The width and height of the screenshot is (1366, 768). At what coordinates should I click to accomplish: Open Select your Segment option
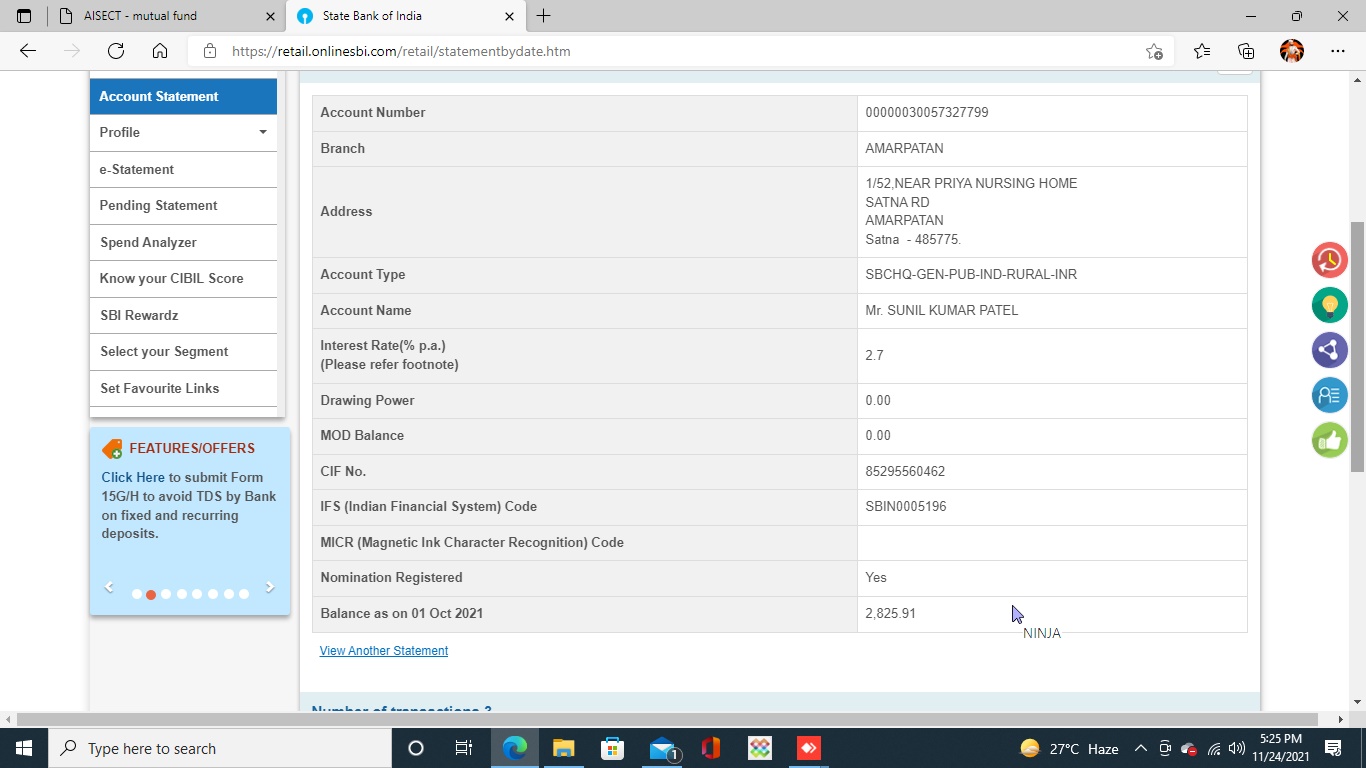point(183,351)
